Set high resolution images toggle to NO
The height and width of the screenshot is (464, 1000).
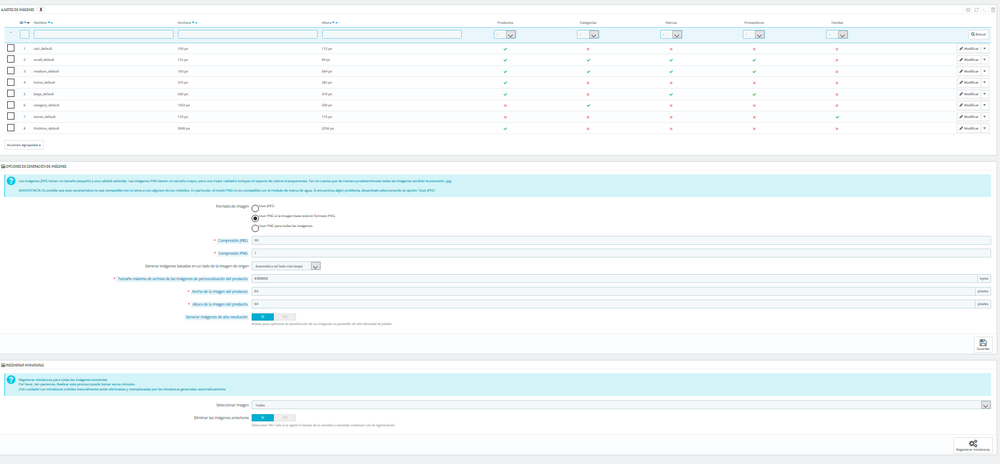[x=285, y=317]
